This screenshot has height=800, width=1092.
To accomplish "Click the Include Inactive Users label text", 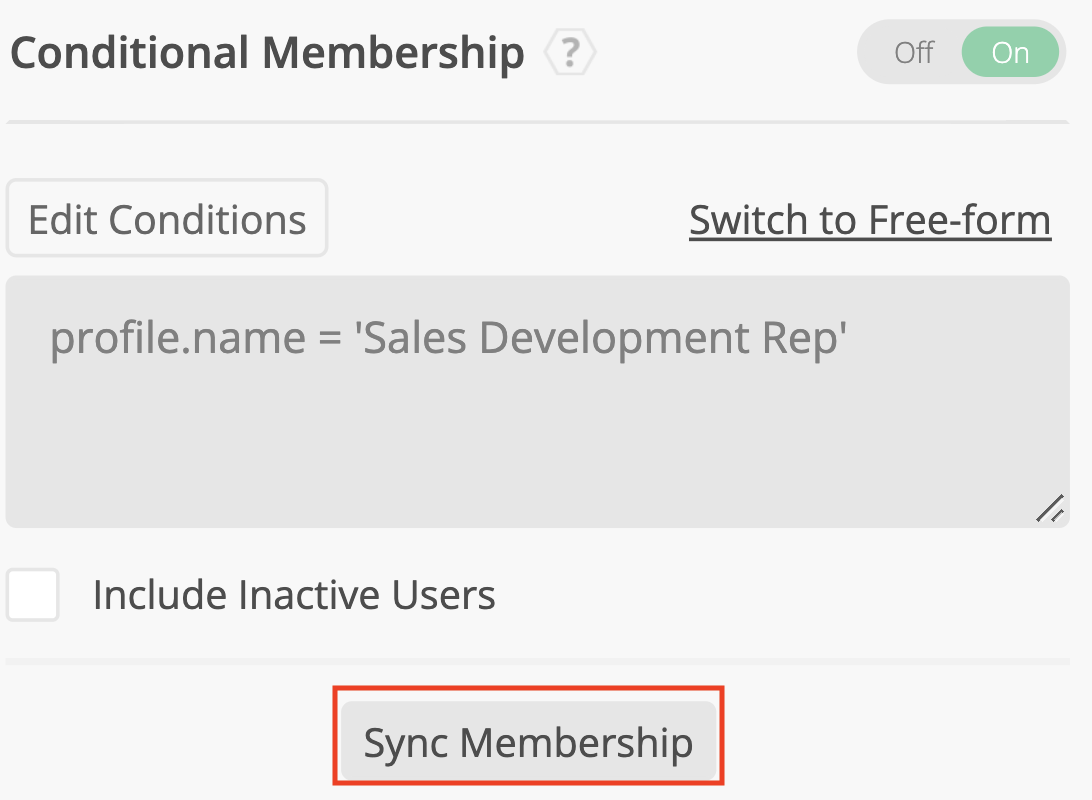I will click(x=294, y=595).
